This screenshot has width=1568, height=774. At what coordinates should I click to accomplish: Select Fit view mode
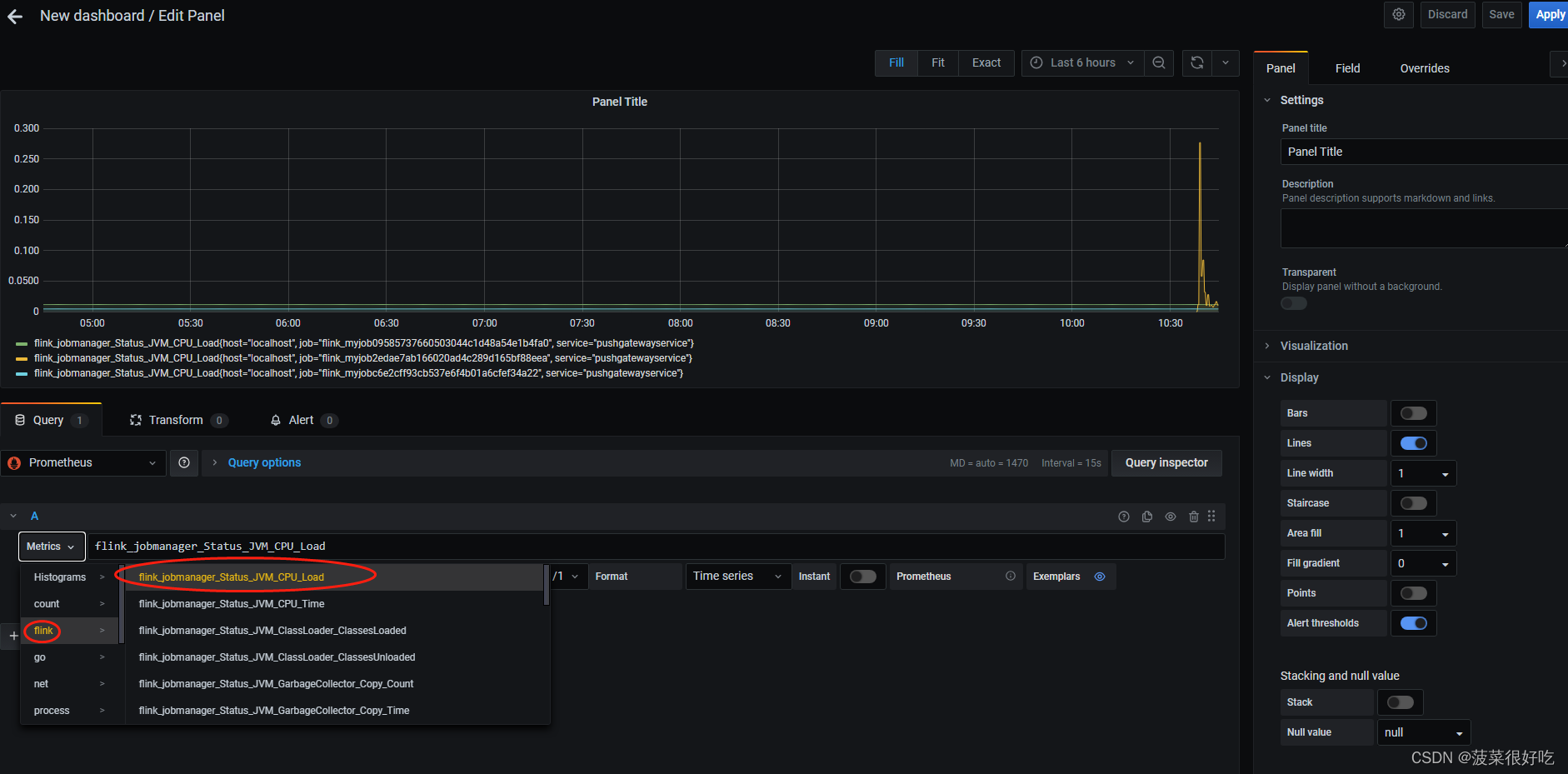click(938, 62)
